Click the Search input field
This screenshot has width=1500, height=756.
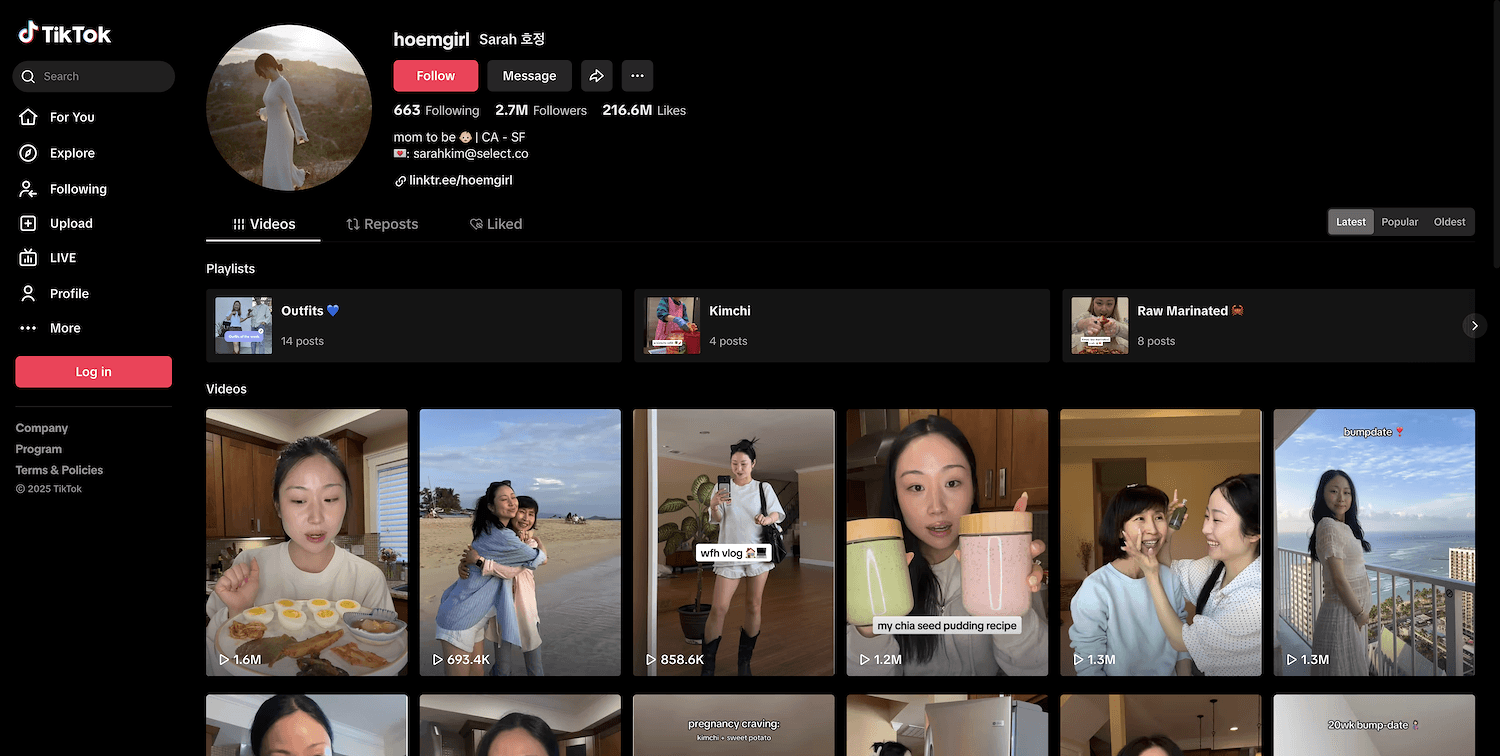pyautogui.click(x=100, y=77)
